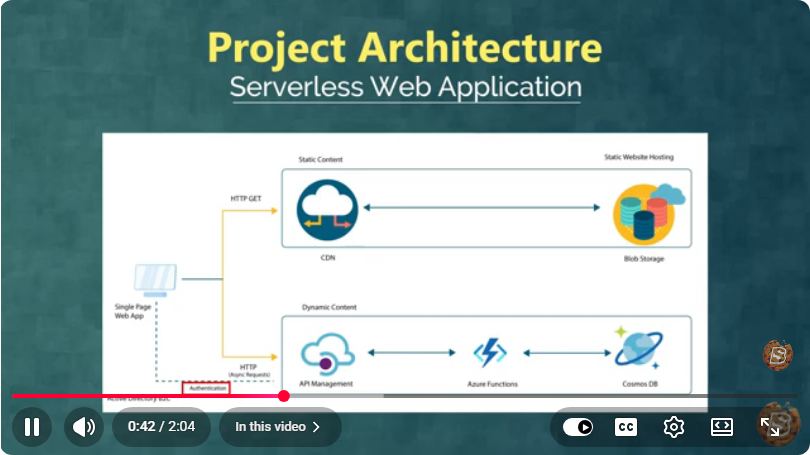
Task: Click the Single Page Web App monitor
Action: click(155, 280)
